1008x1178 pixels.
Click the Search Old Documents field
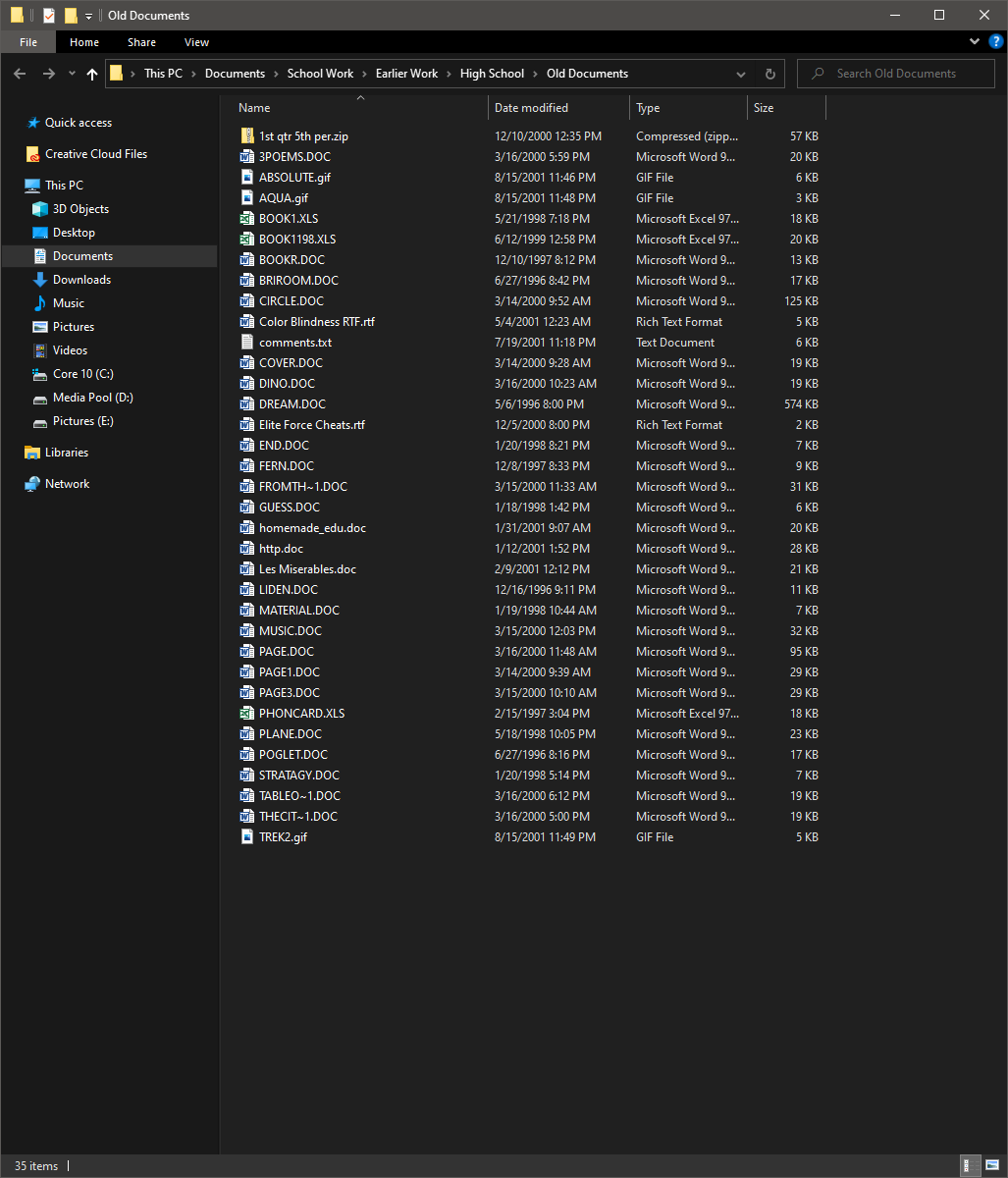pyautogui.click(x=896, y=74)
